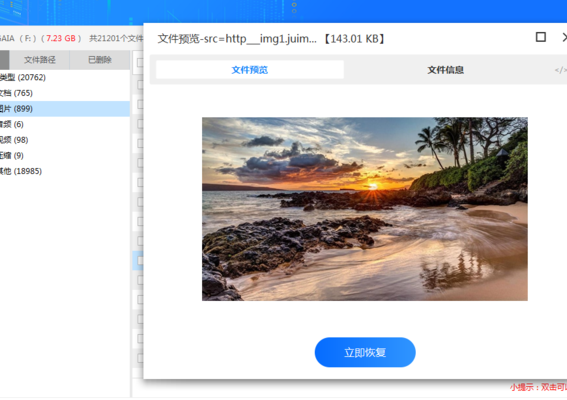Viewport: 567px width, 400px height.
Task: Tick the highlighted file row checkbox
Action: 140,260
